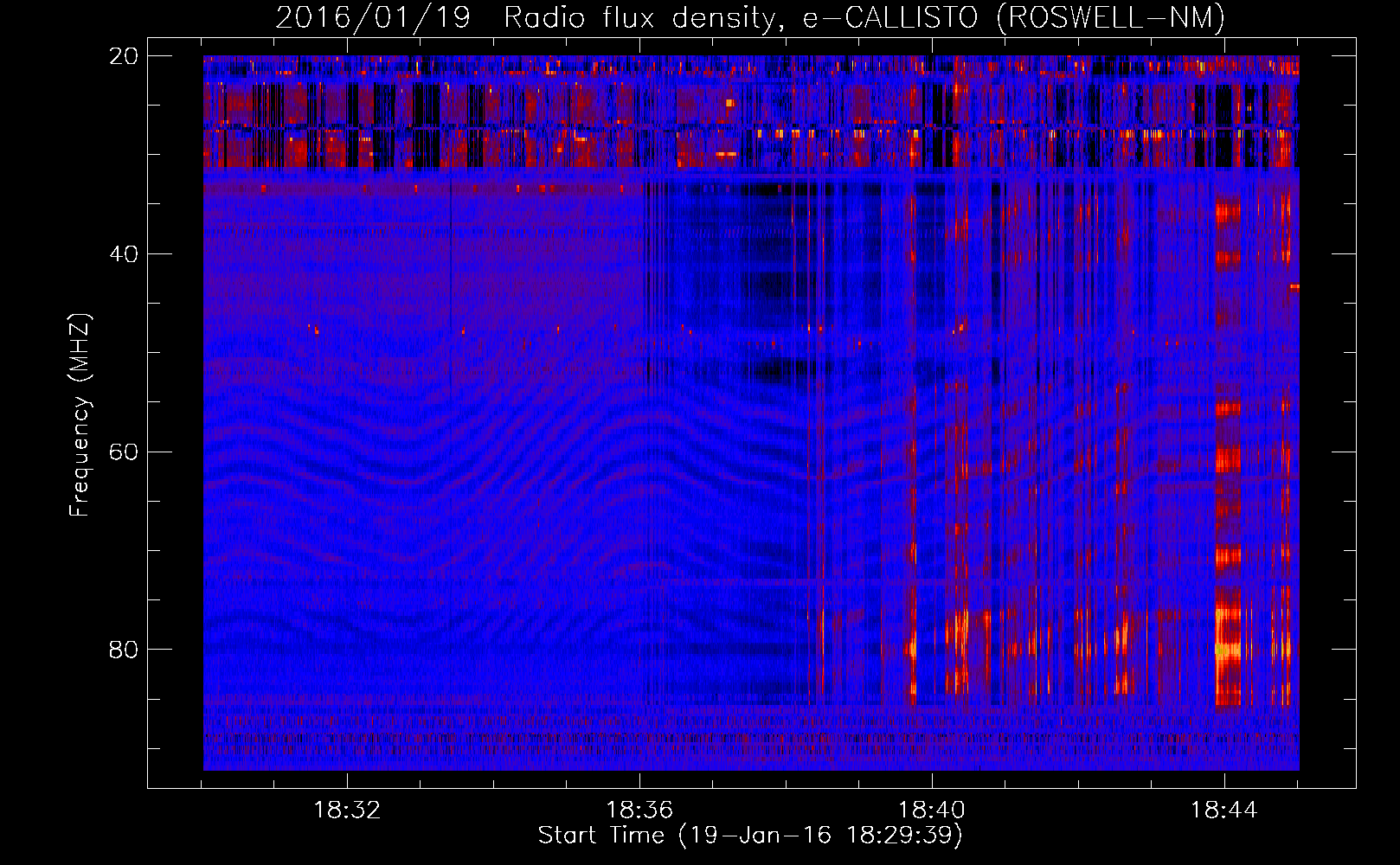Click the 'Start Time (19-Jan-16 18:29:39)' axis label

(750, 836)
